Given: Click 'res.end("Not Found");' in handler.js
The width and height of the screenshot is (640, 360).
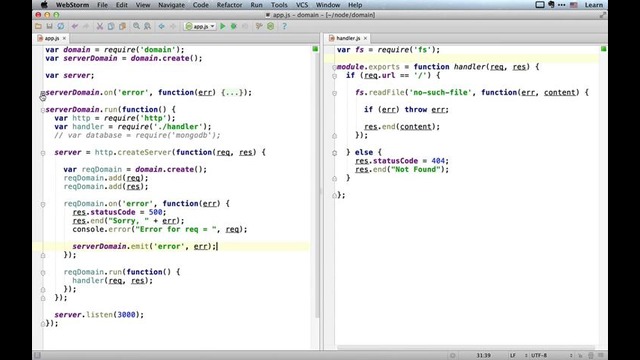Looking at the screenshot, I should pos(402,169).
